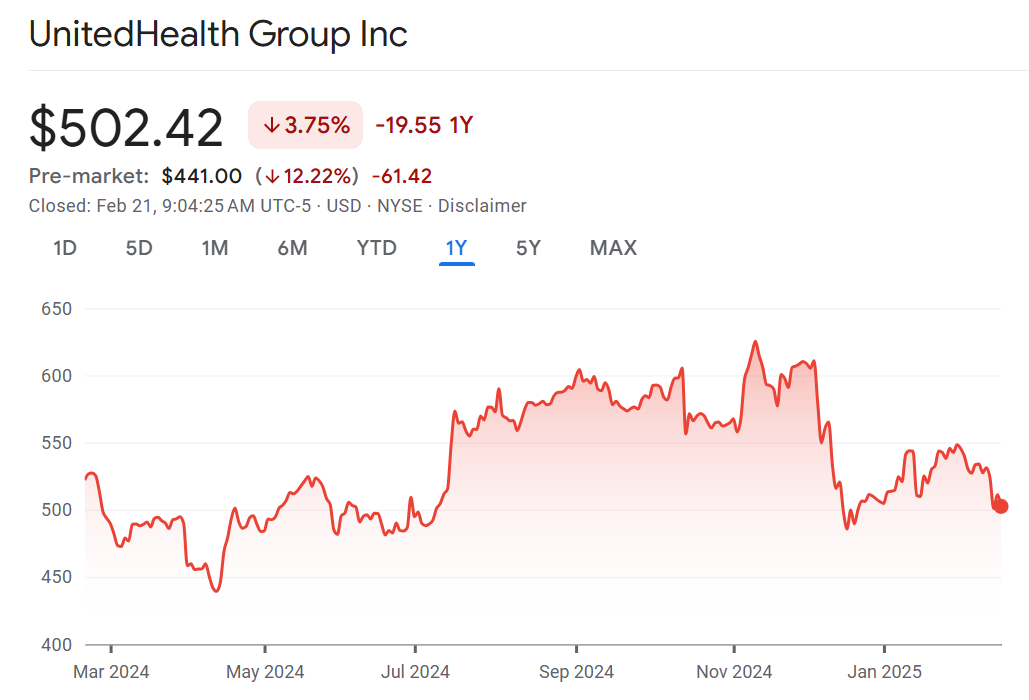The width and height of the screenshot is (1029, 700).
Task: Click the UnitedHealth Group Inc title
Action: (218, 34)
